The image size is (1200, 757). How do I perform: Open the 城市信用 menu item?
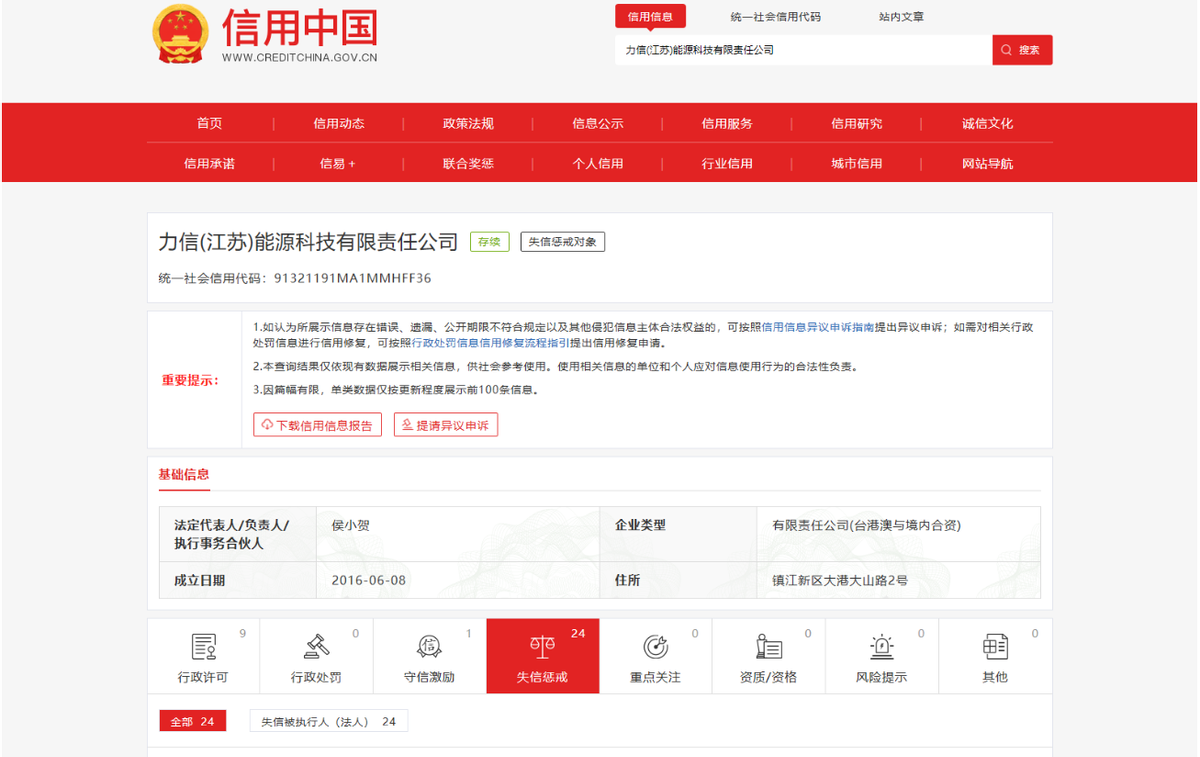tap(856, 162)
